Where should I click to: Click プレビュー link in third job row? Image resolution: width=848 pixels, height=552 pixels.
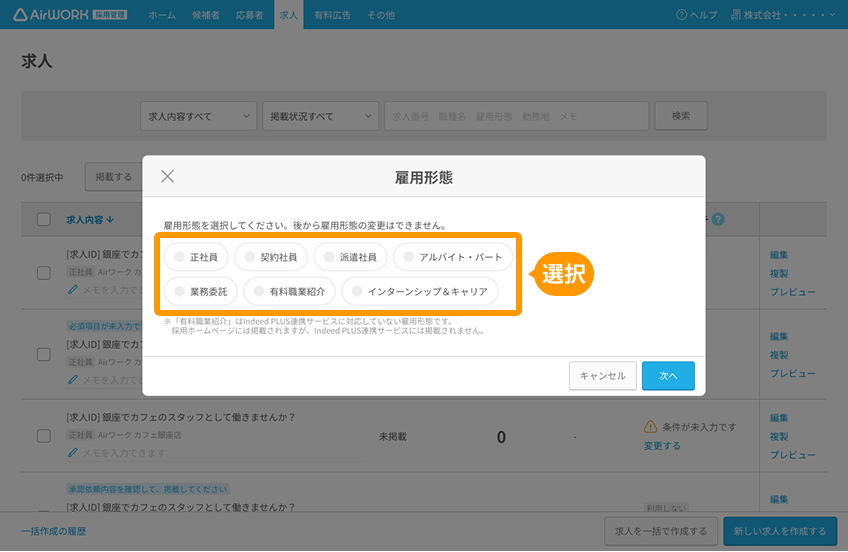[x=793, y=455]
